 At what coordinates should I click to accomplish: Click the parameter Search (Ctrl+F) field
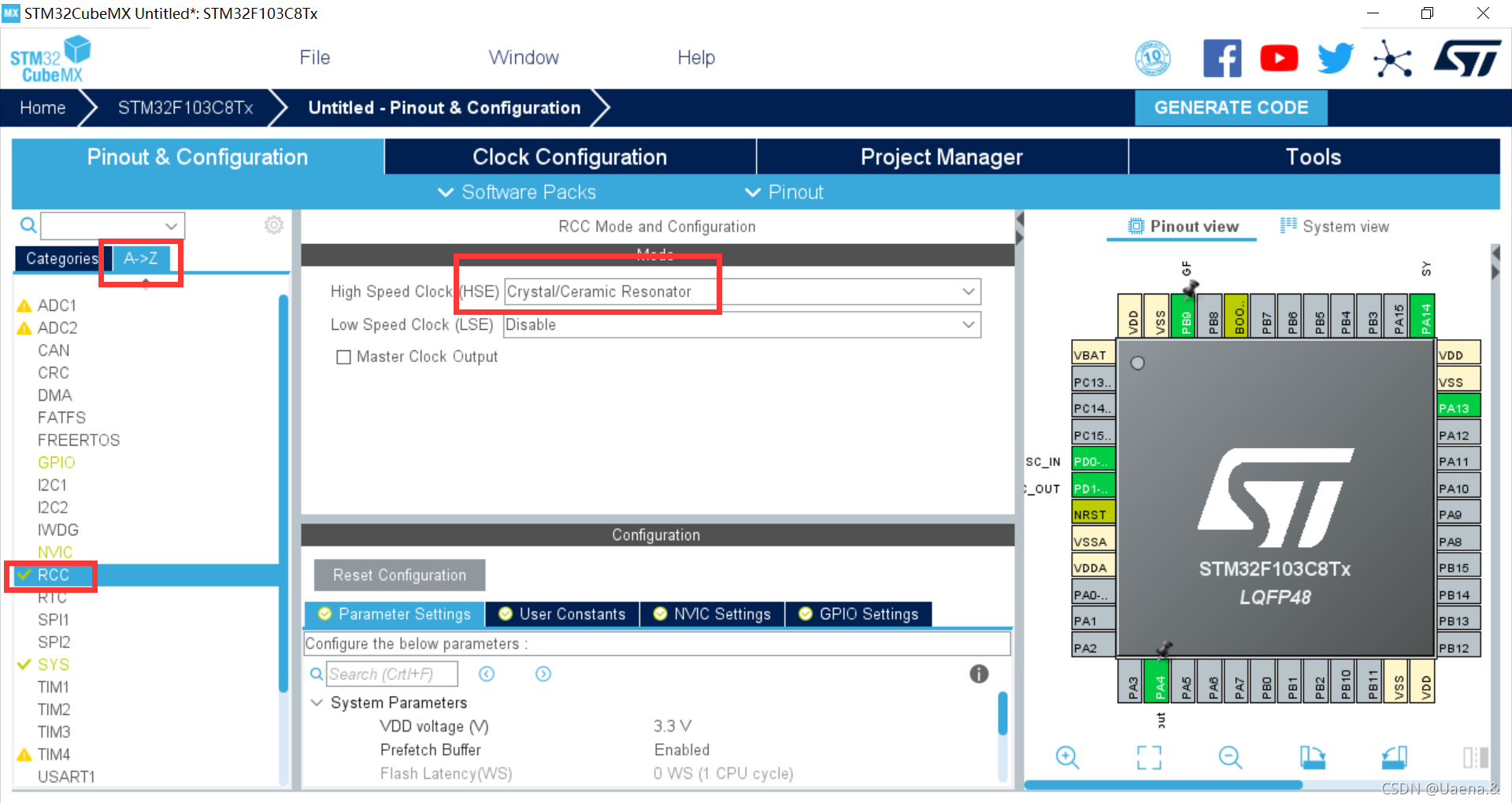coord(391,674)
